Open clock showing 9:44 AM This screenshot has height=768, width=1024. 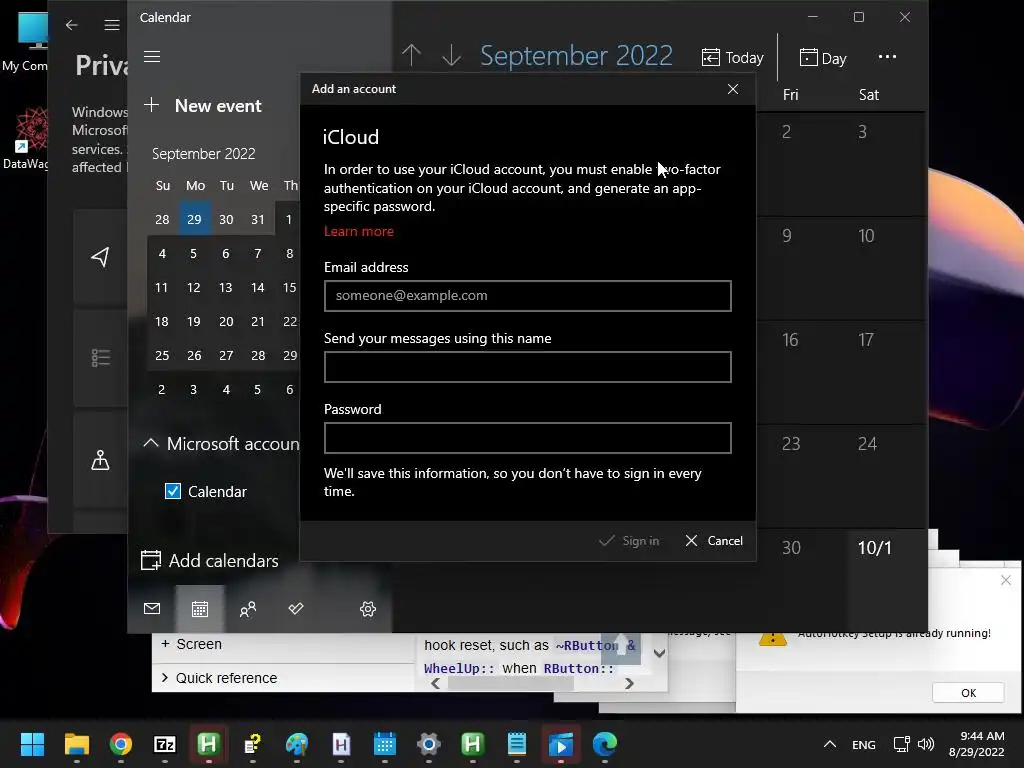tap(976, 744)
